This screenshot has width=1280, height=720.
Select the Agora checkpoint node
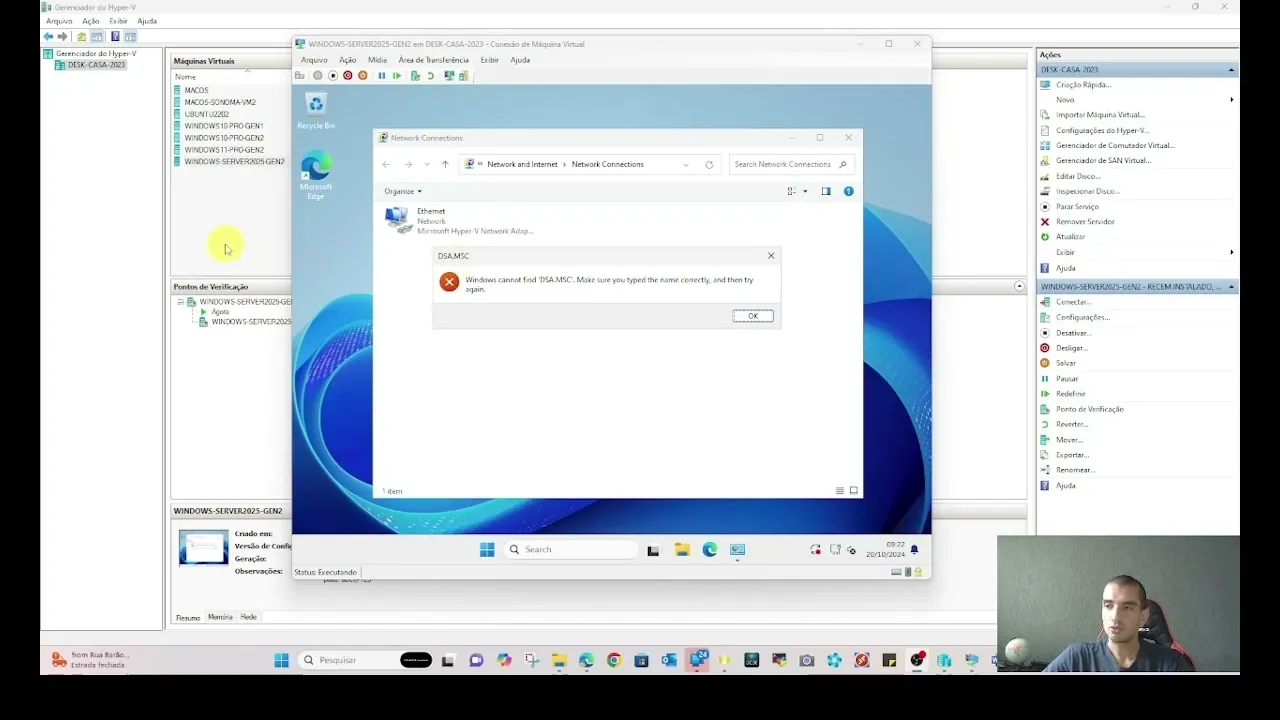click(x=220, y=312)
